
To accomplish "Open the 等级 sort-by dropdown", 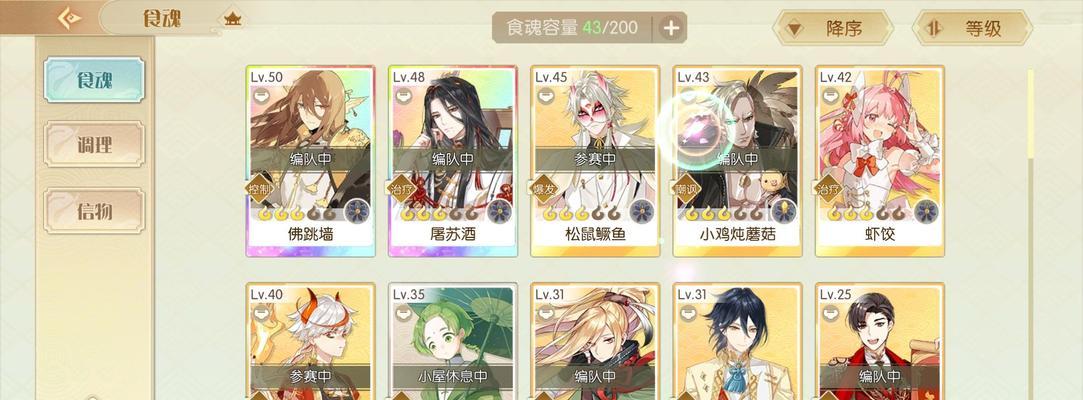I will 972,28.
